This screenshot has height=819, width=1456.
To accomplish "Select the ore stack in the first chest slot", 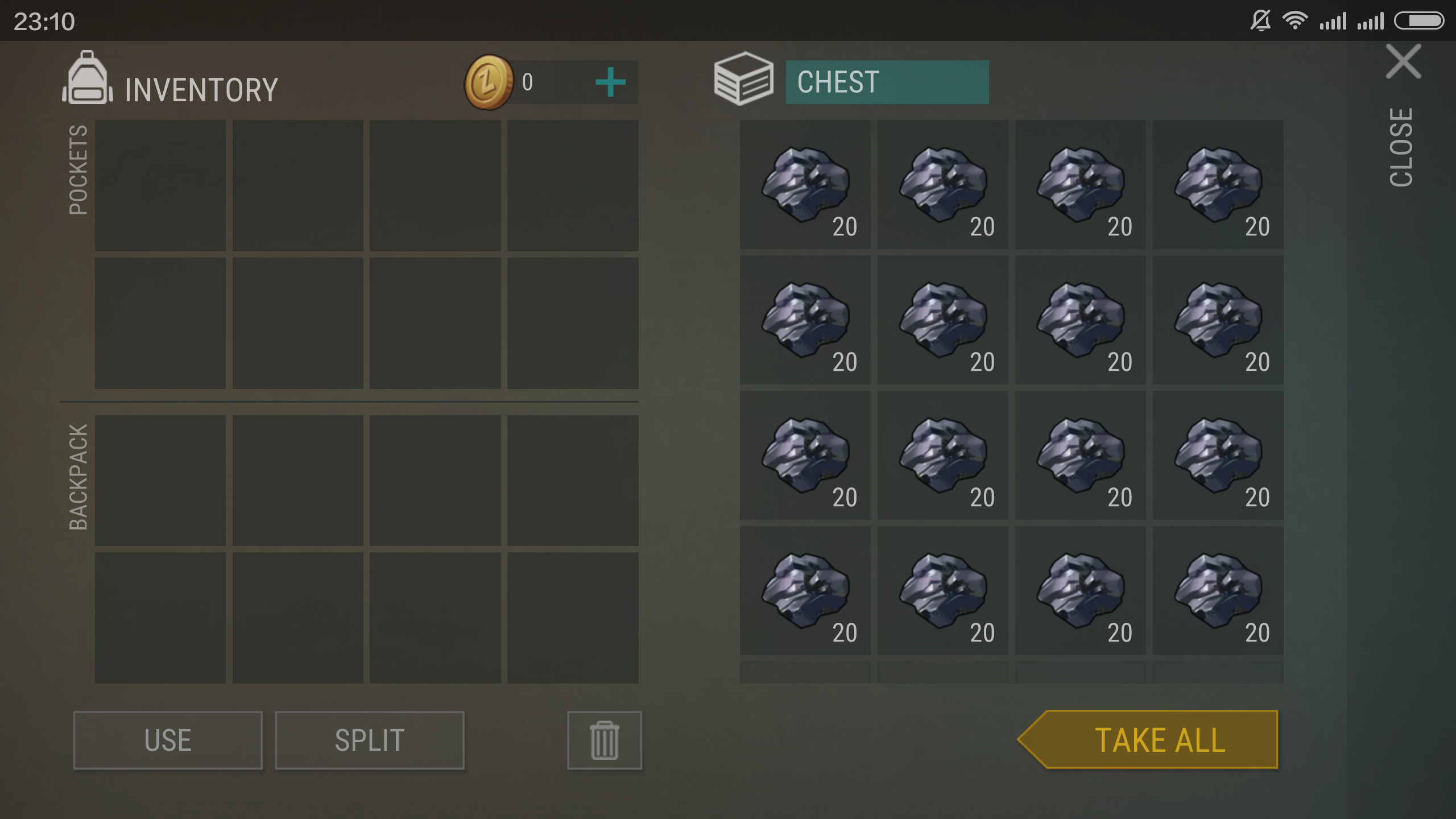I will coord(805,184).
